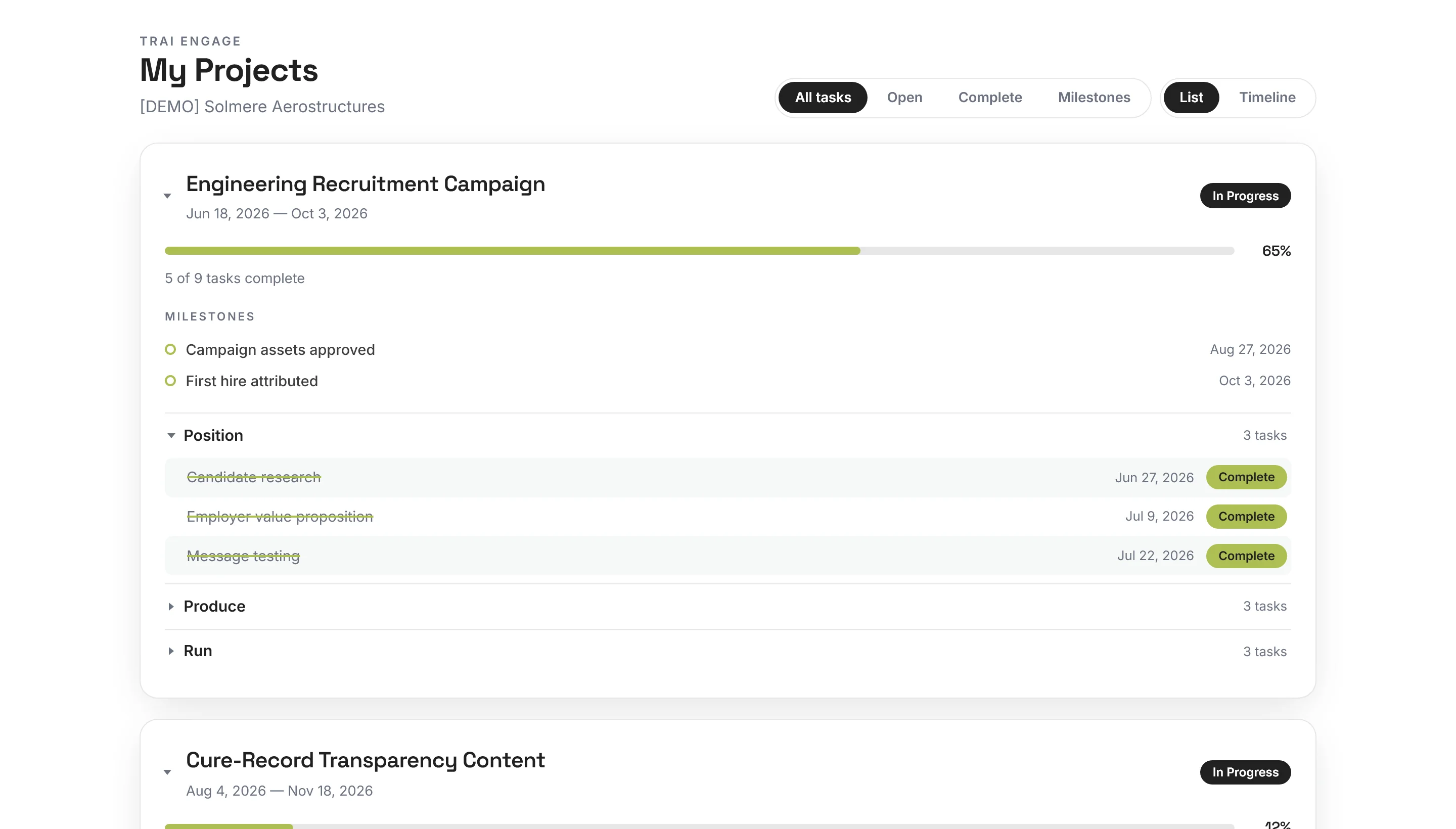
Task: Click the First hire attributed milestone text
Action: 252,381
